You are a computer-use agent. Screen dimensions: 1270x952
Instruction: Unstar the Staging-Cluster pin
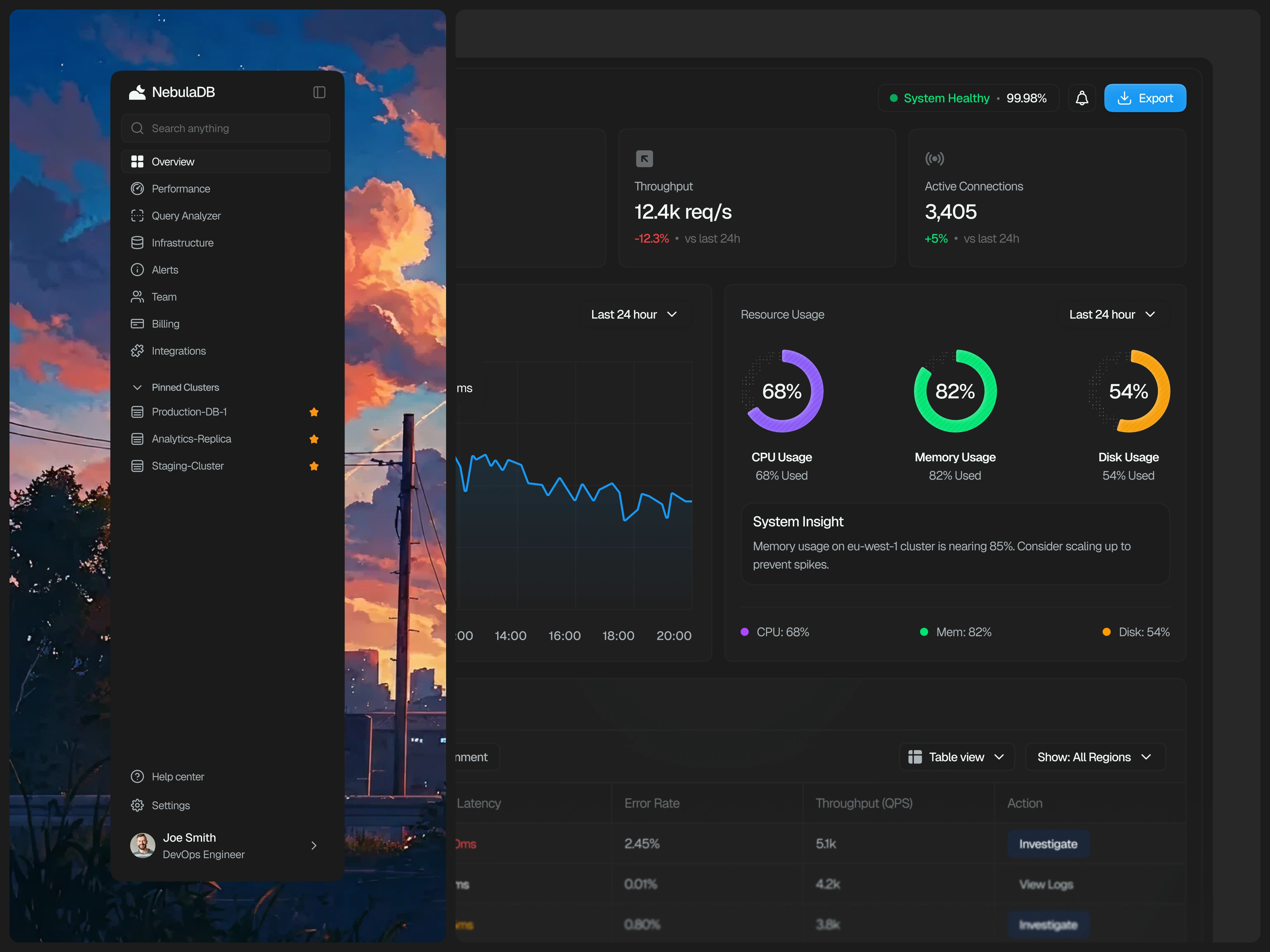(314, 466)
